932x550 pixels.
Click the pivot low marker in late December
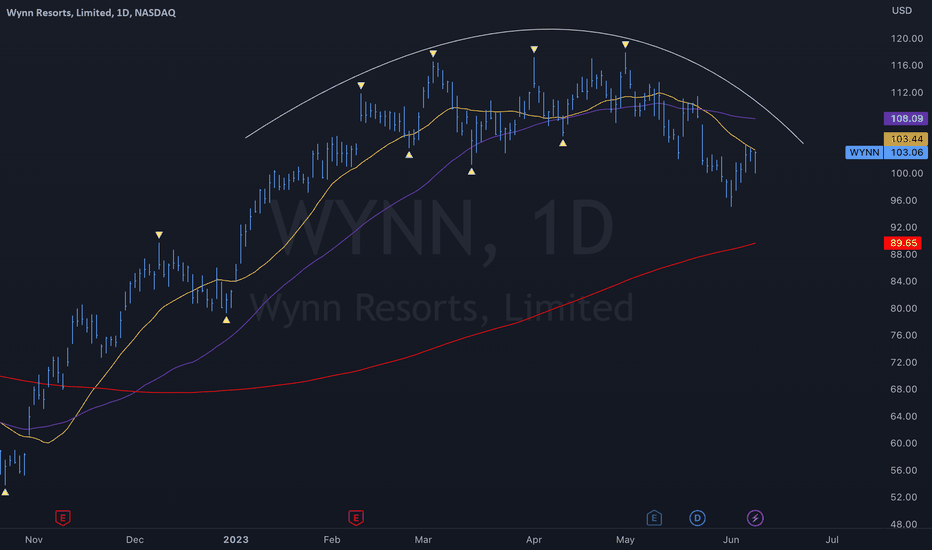[226, 320]
